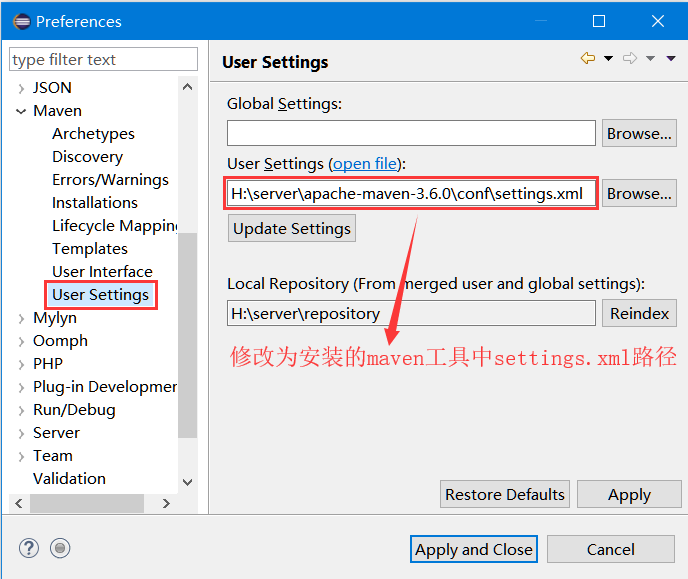
Task: Expand the Run/Debug tree node
Action: click(21, 411)
